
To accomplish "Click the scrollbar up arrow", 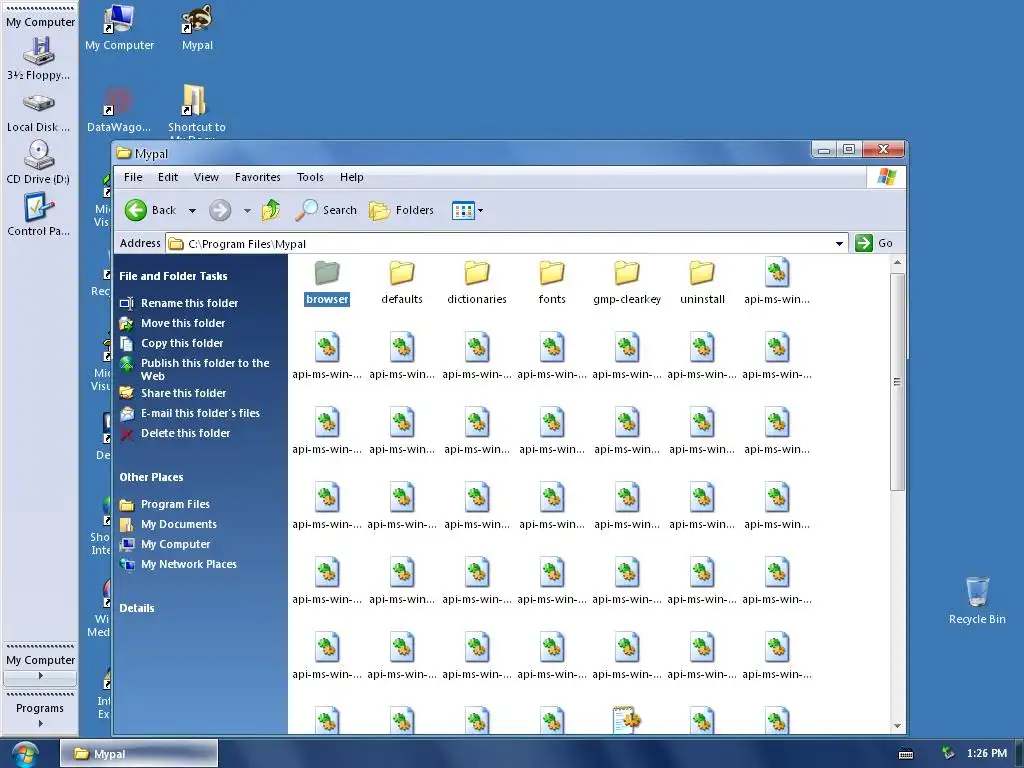I will tap(897, 263).
